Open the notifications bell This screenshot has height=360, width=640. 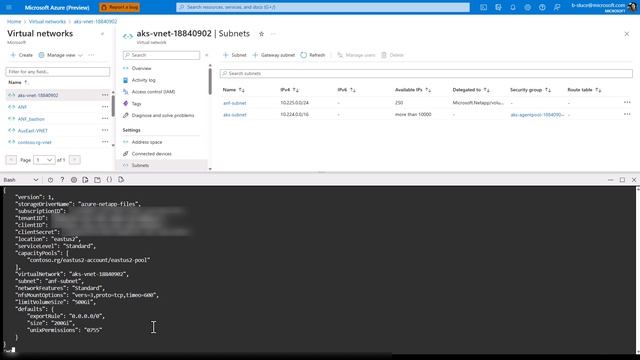pyautogui.click(x=513, y=7)
